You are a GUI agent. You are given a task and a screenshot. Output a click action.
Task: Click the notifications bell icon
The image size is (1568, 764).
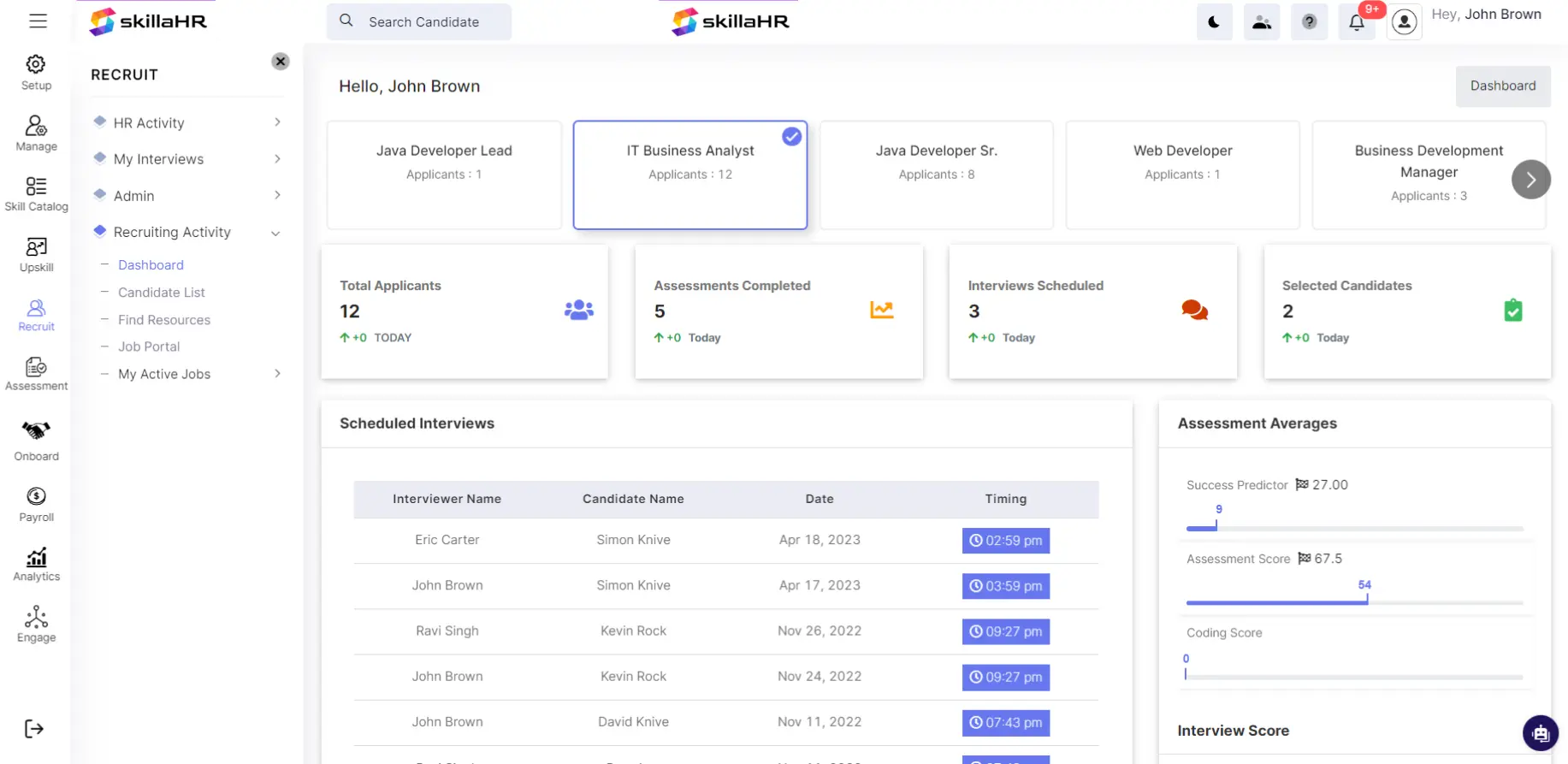point(1356,22)
